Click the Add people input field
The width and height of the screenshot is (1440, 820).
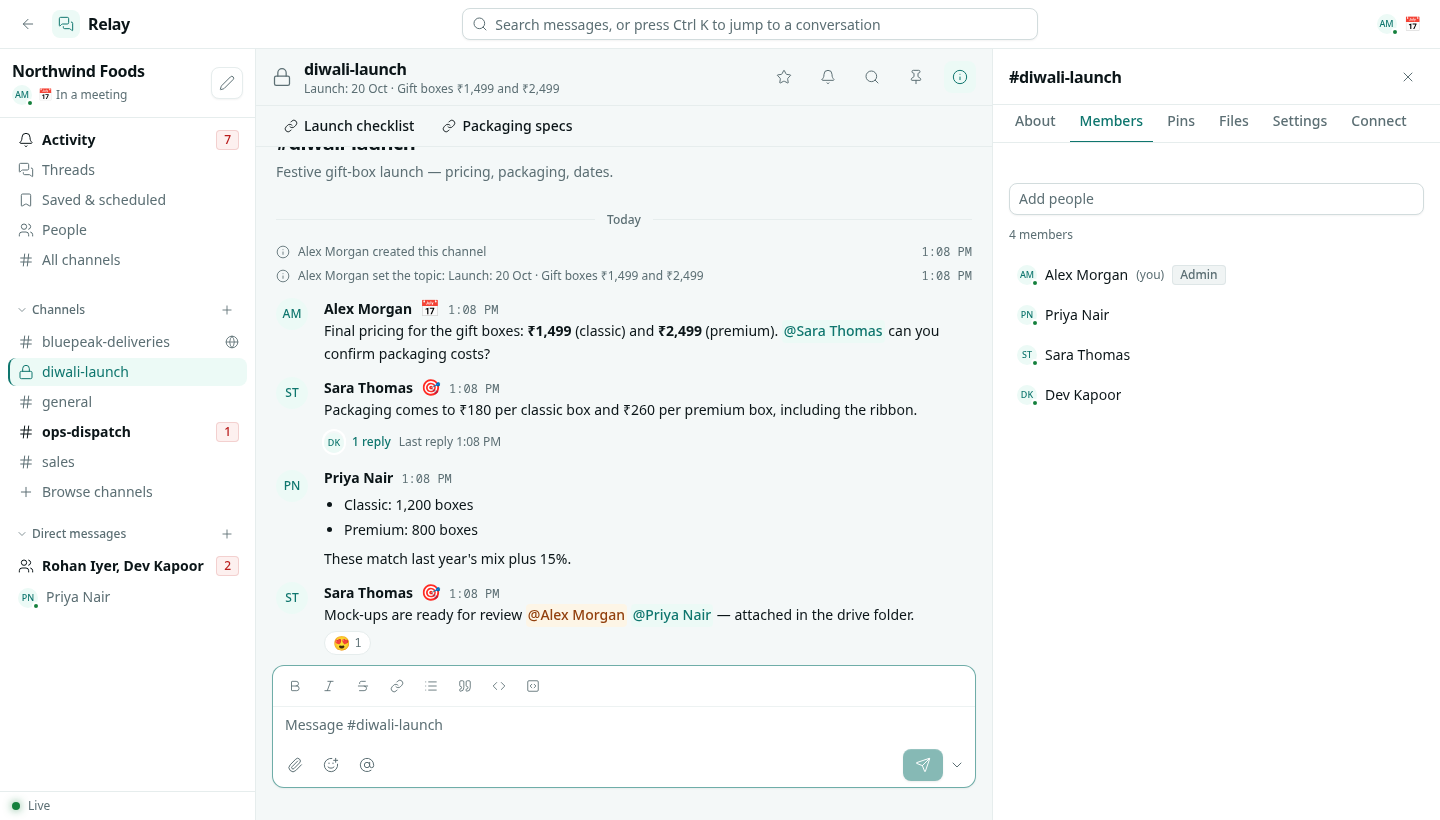point(1216,199)
